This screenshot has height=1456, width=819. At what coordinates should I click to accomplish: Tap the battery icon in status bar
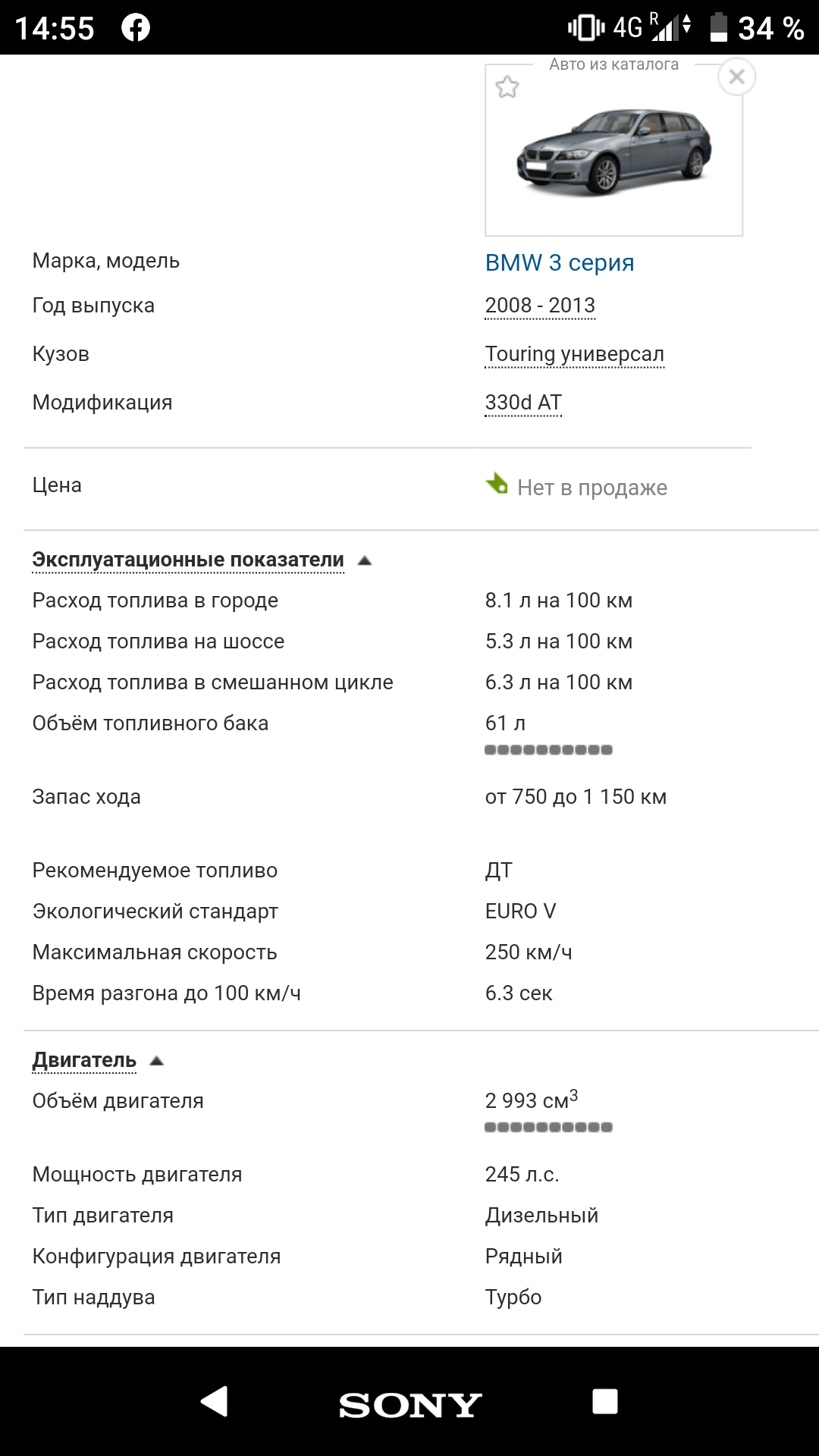coord(718,28)
